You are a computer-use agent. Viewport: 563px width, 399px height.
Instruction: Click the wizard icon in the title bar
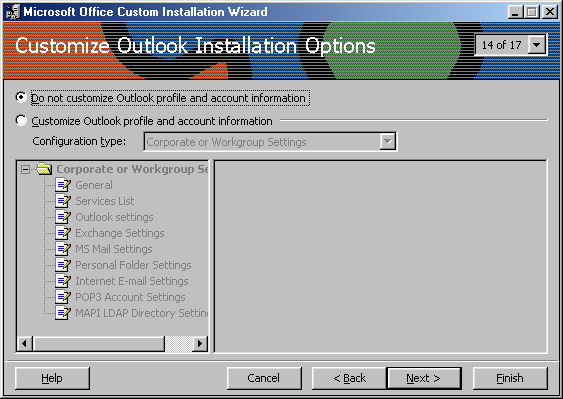(x=13, y=12)
